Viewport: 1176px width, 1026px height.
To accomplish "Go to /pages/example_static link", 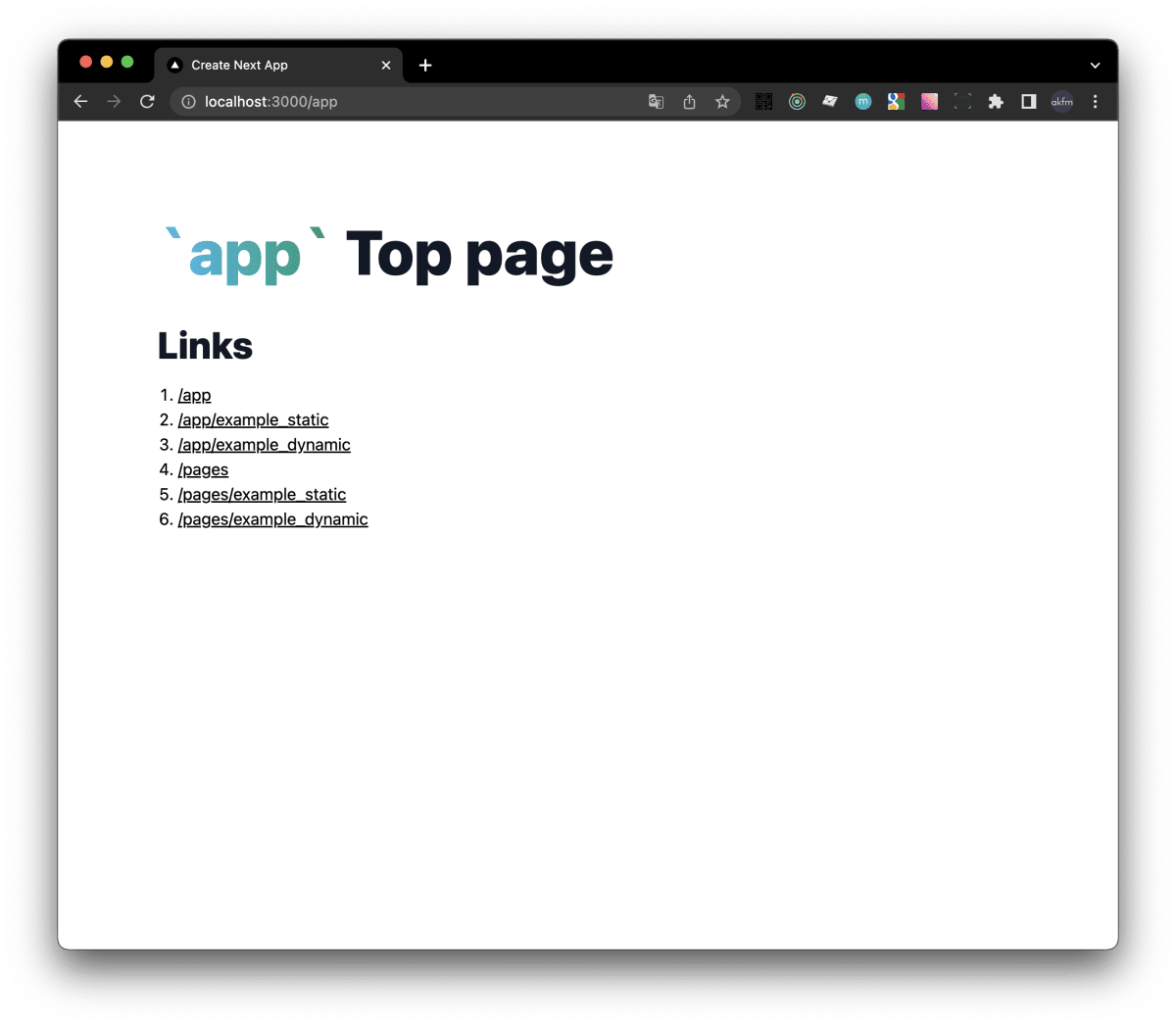I will click(x=262, y=495).
